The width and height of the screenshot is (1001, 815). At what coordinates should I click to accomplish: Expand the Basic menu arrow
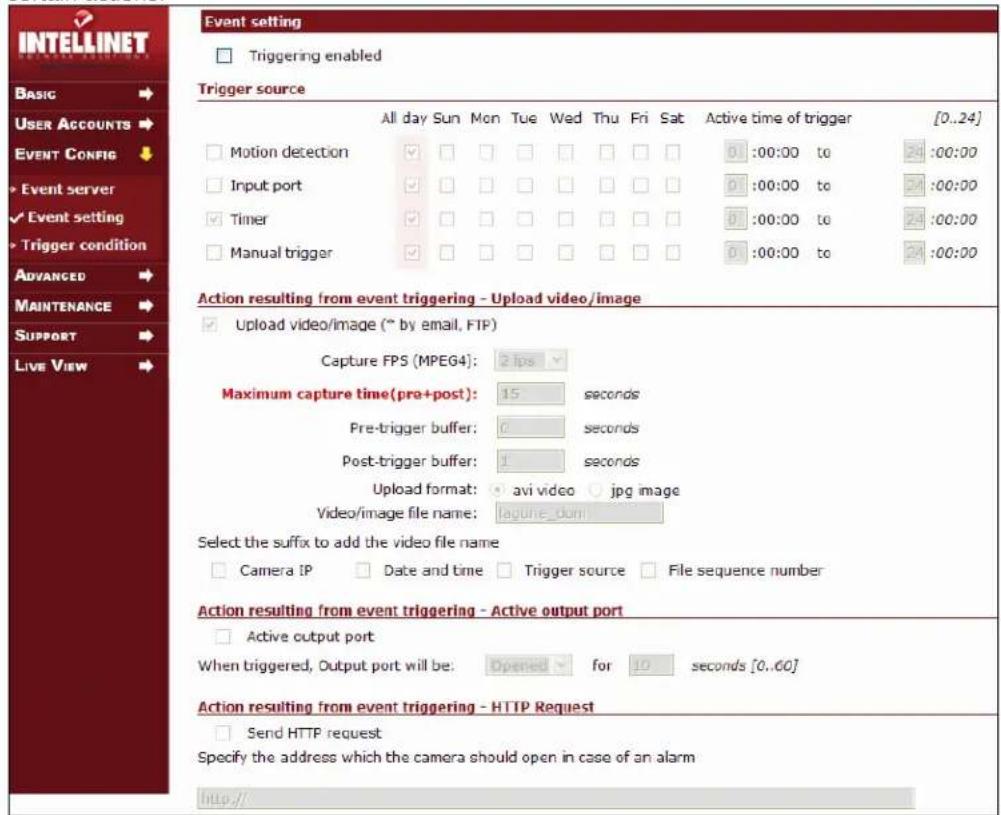(x=146, y=94)
